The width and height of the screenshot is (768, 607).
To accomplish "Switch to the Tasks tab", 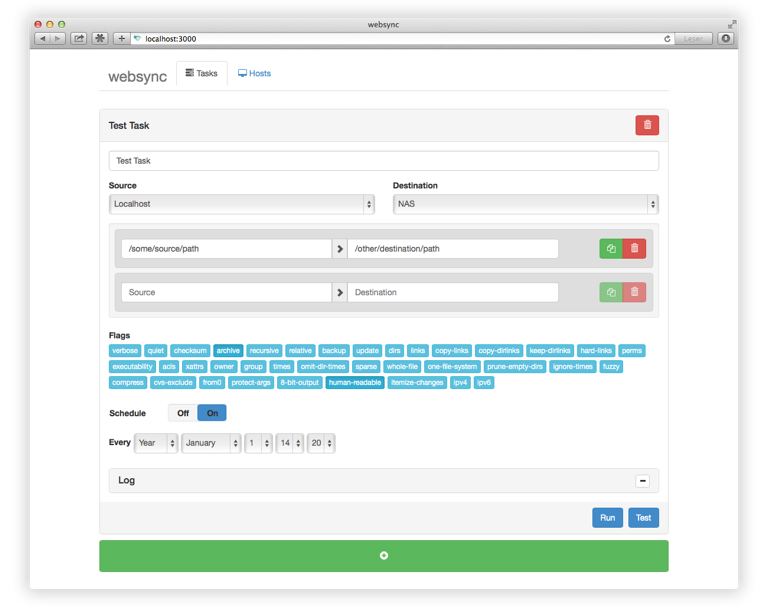I will click(201, 73).
